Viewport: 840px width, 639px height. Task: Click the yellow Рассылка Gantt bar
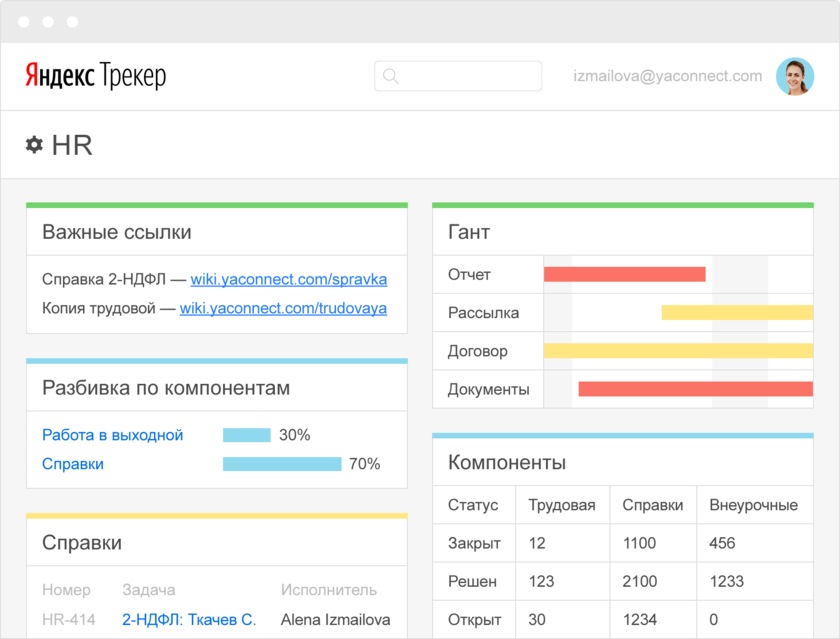click(736, 312)
